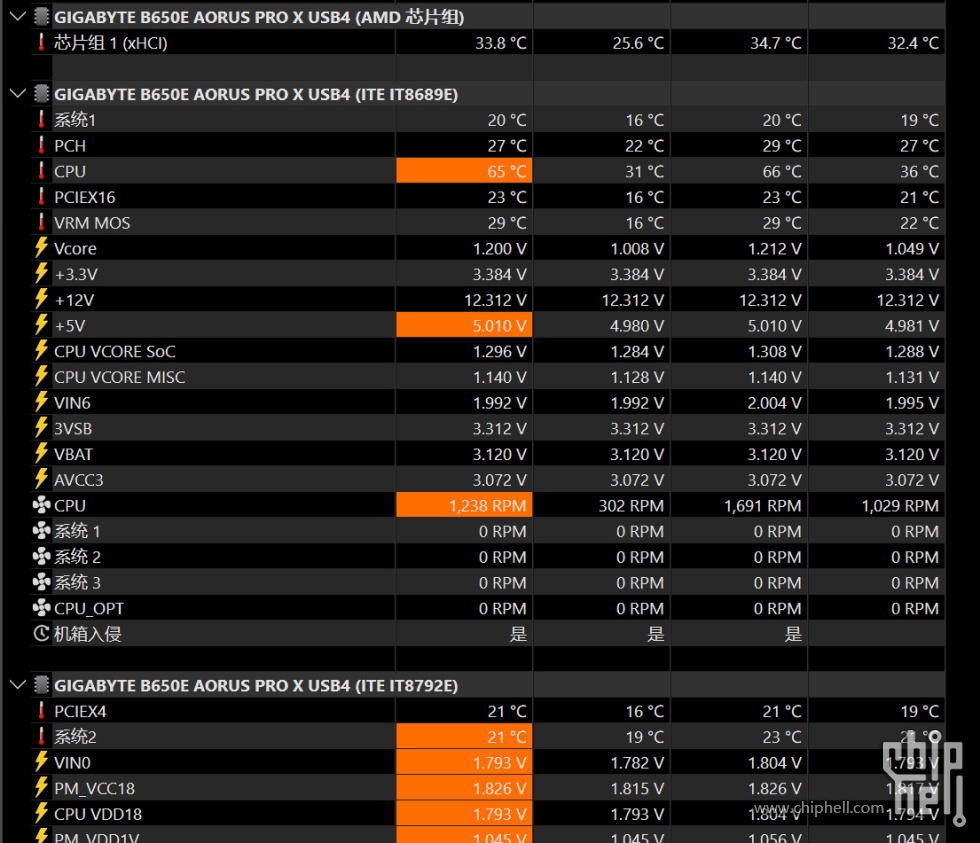Click thermometer icon of VRM MOS row

click(x=41, y=222)
